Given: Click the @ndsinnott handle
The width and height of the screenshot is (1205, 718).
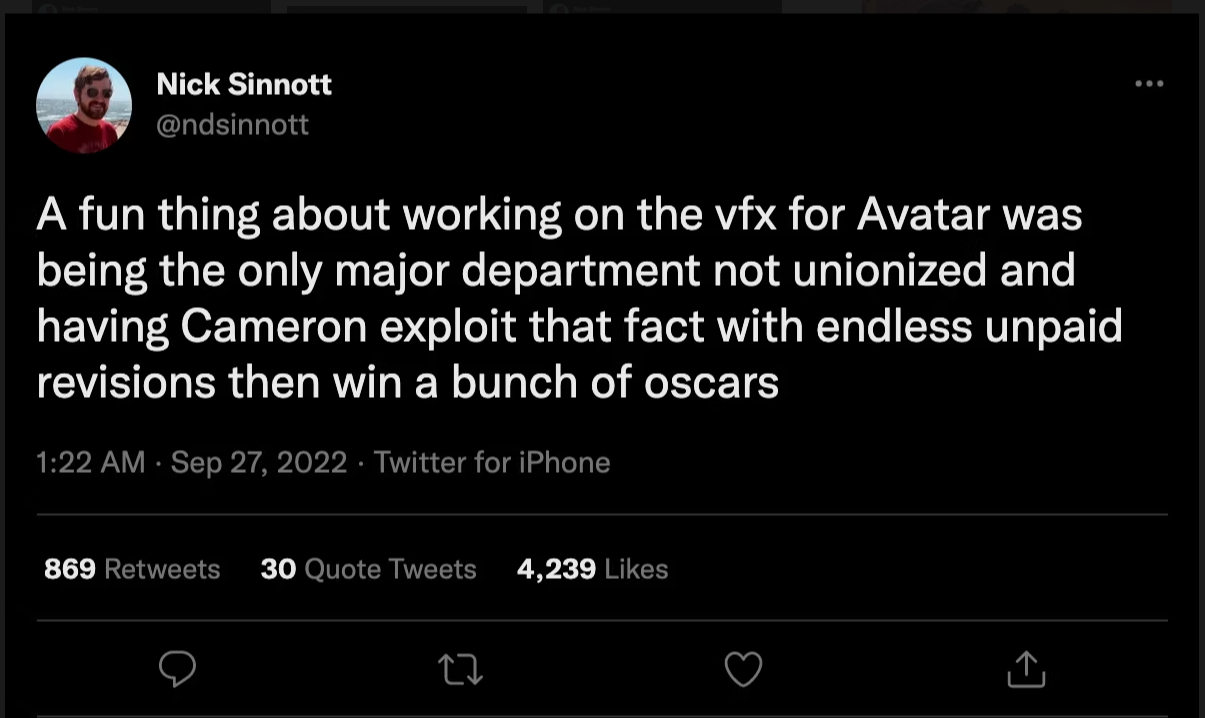Looking at the screenshot, I should pos(232,124).
